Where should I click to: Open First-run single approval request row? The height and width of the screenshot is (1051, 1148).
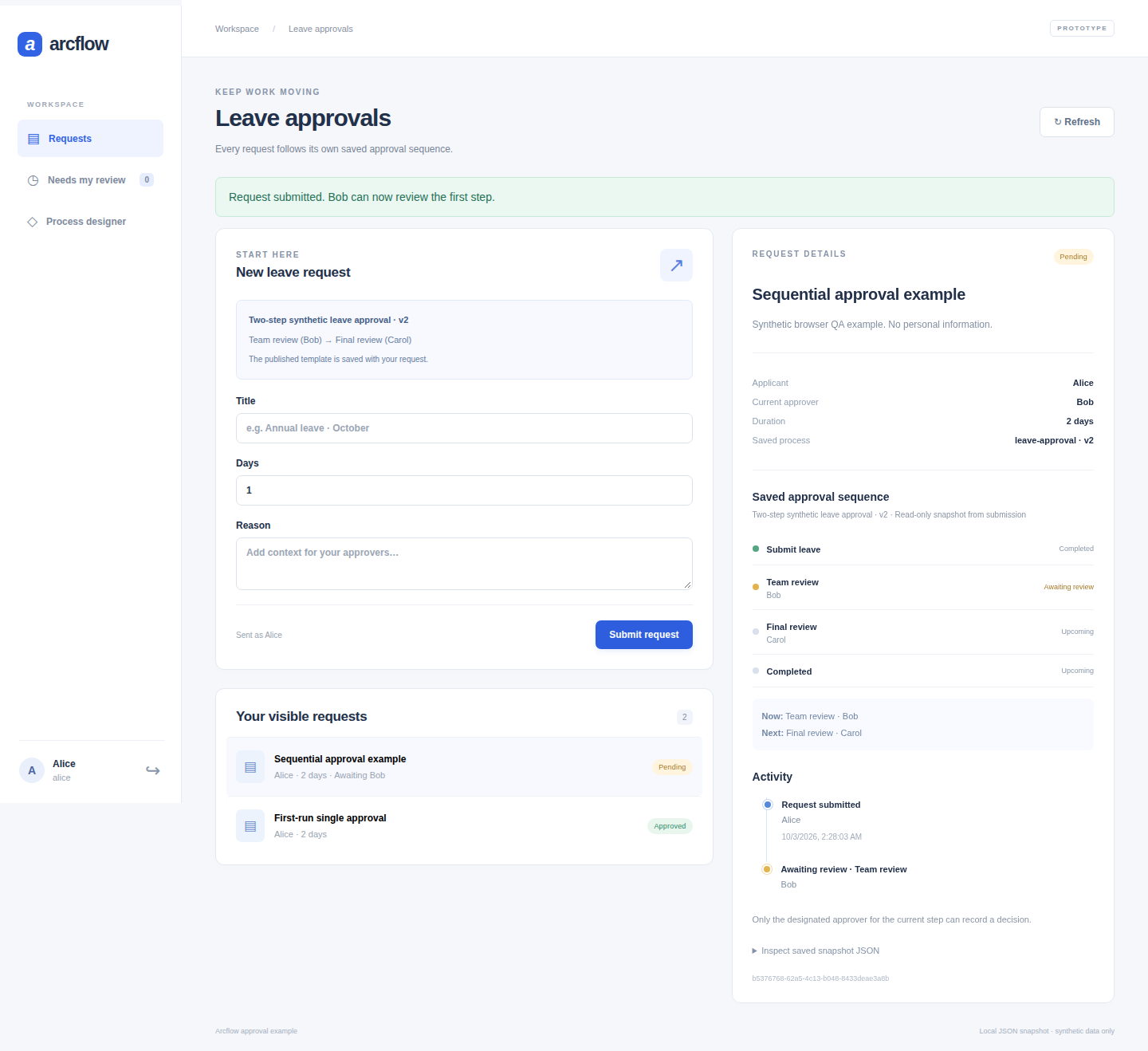[464, 826]
